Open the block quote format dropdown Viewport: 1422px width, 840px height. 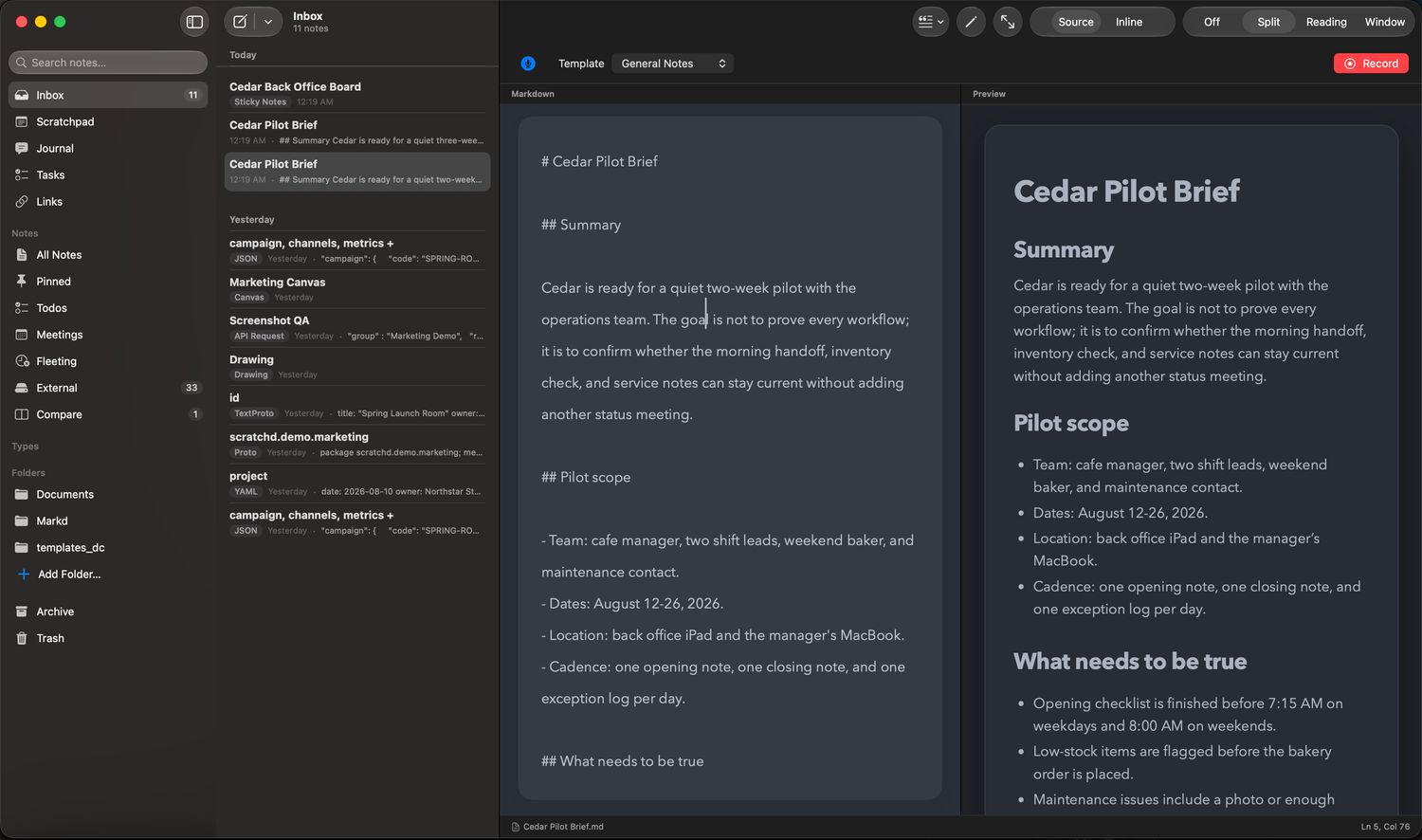[x=930, y=22]
